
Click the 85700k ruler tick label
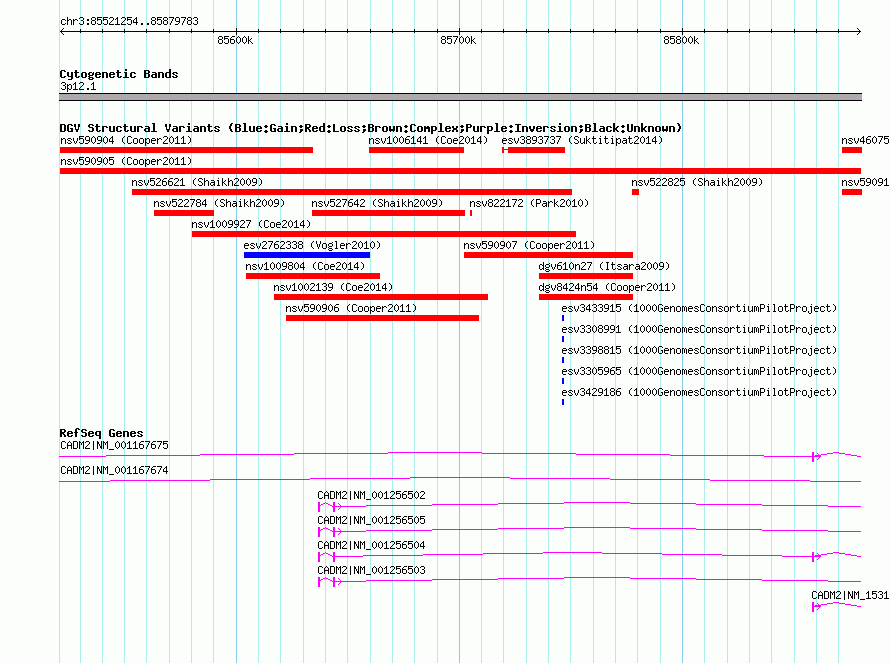point(458,40)
